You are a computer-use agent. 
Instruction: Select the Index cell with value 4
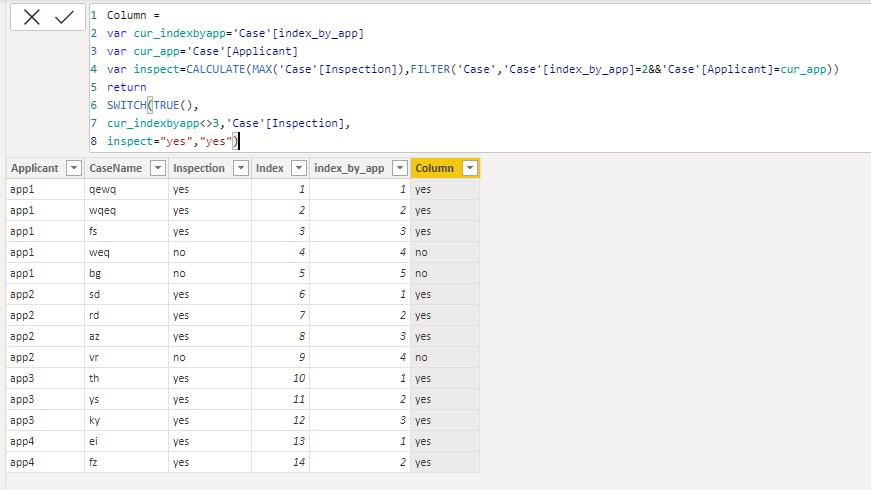click(281, 252)
